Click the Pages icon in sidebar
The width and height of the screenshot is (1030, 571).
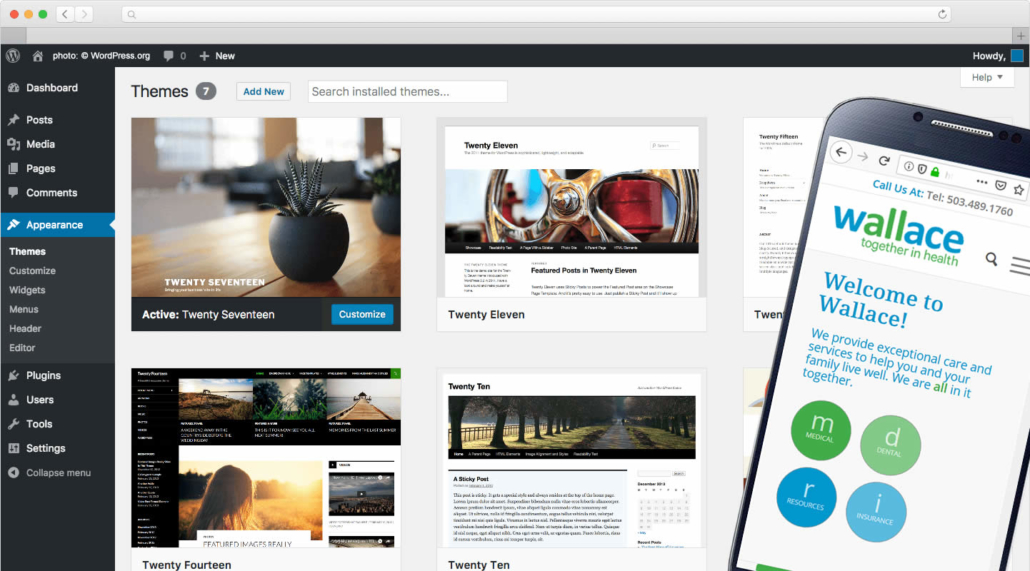[x=14, y=168]
